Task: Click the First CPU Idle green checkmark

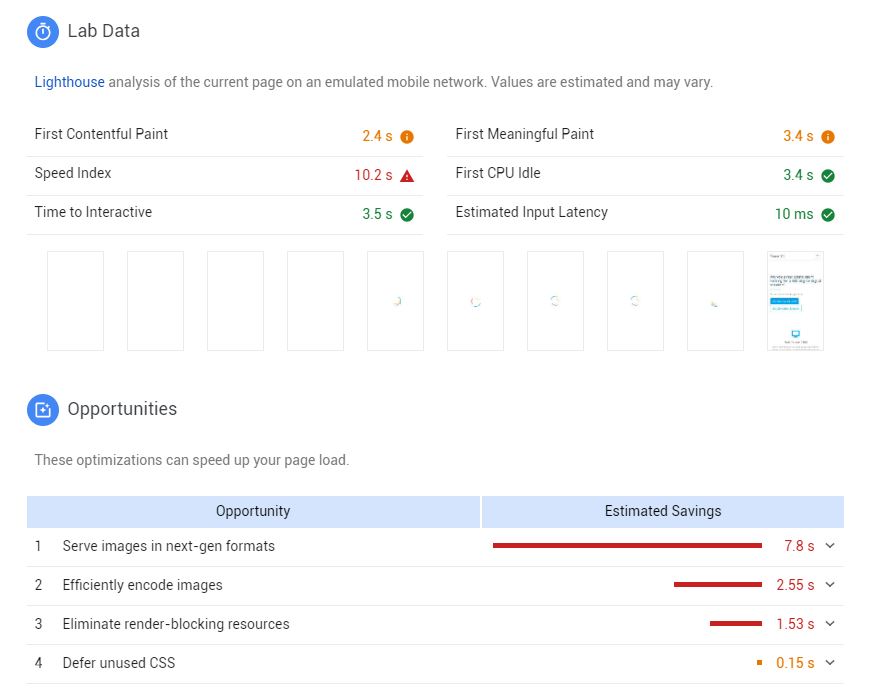Action: coord(828,176)
